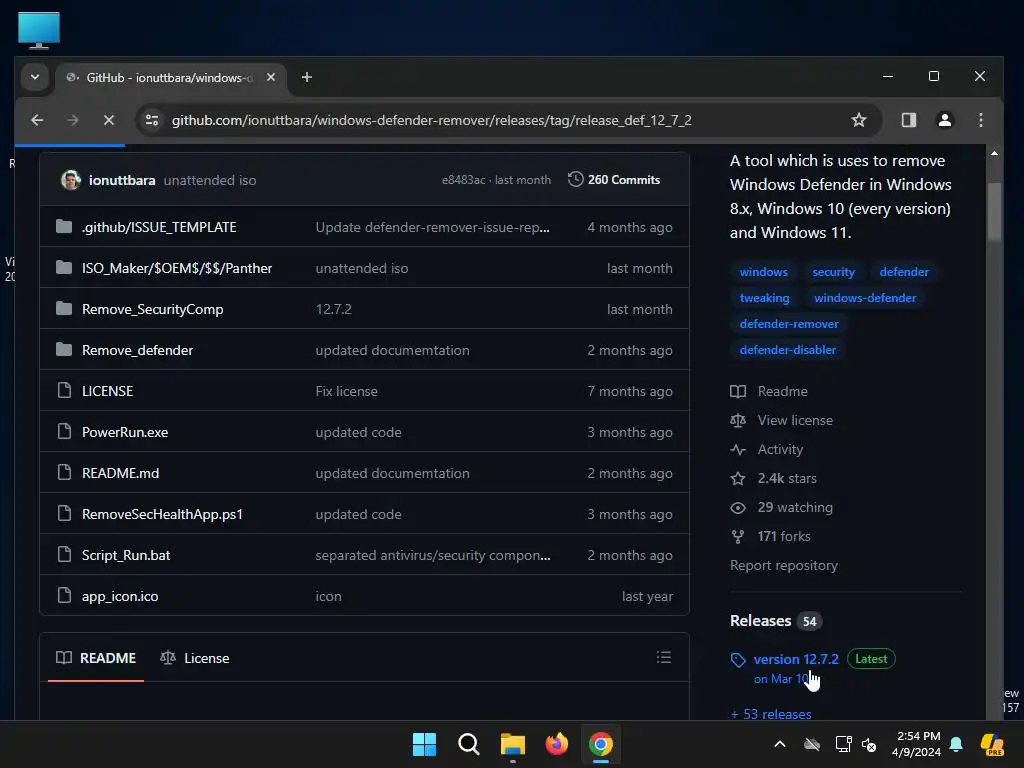Screen dimensions: 1024x768
Task: Open the PowerRun.exe file
Action: click(125, 432)
